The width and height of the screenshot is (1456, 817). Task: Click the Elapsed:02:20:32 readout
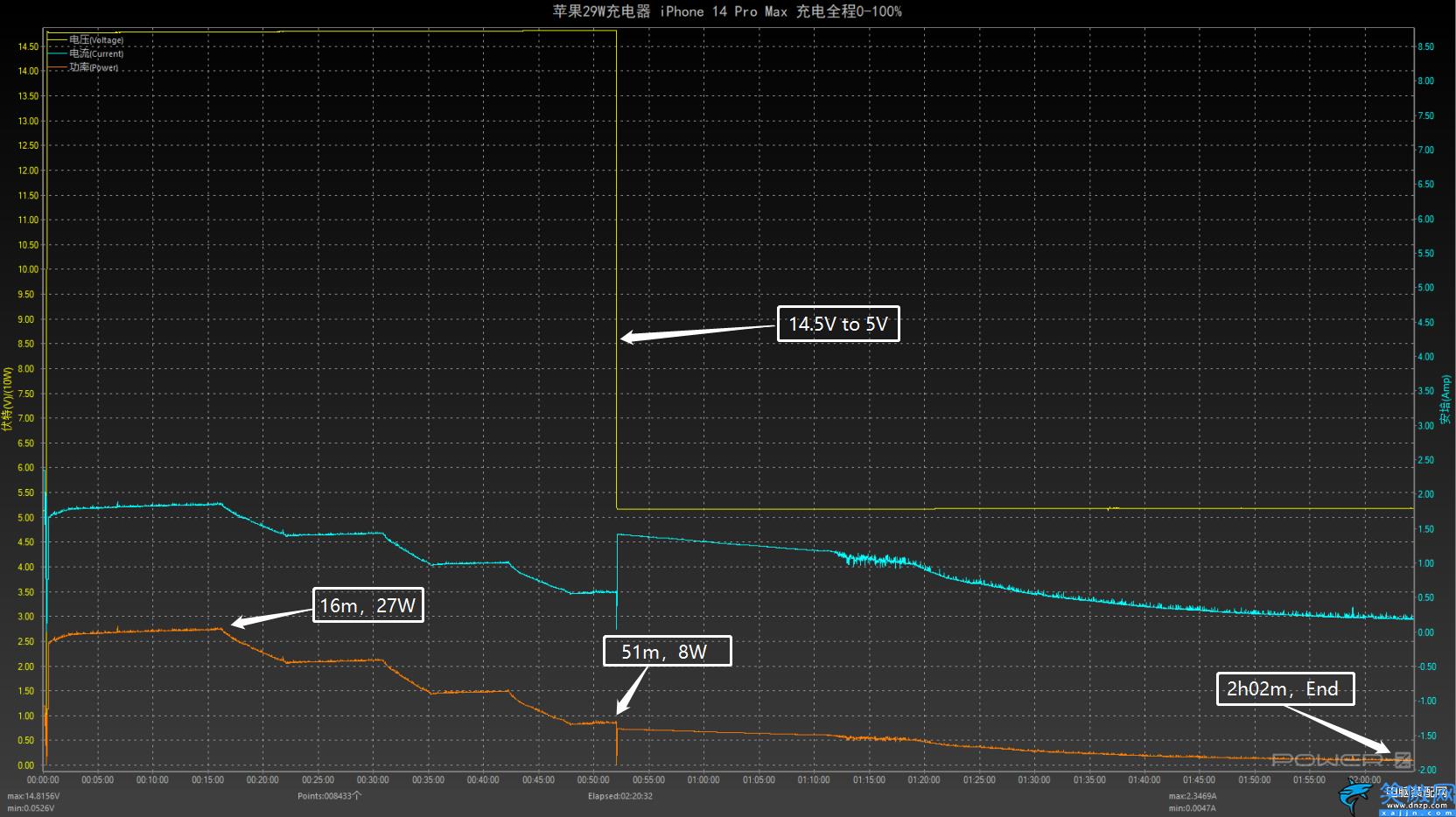(620, 796)
